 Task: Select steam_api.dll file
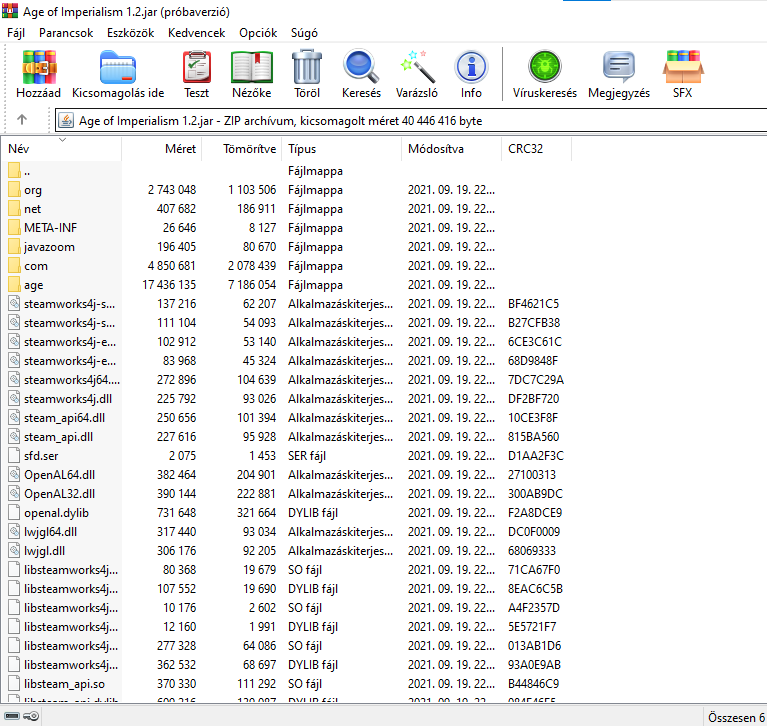pyautogui.click(x=286, y=437)
